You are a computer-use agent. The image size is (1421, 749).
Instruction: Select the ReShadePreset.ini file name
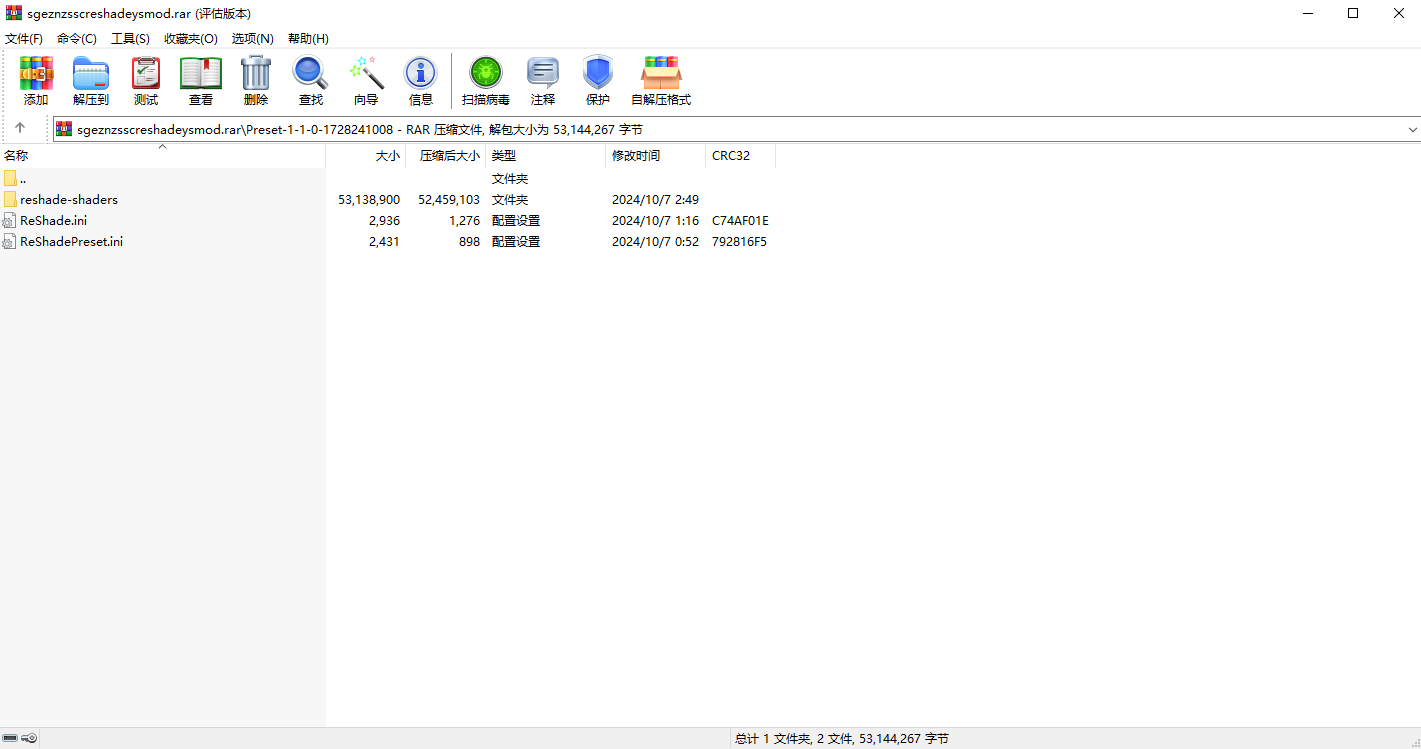72,241
